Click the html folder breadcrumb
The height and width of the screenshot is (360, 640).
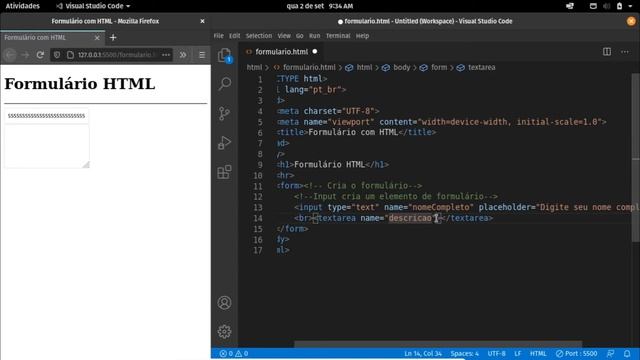[x=254, y=67]
